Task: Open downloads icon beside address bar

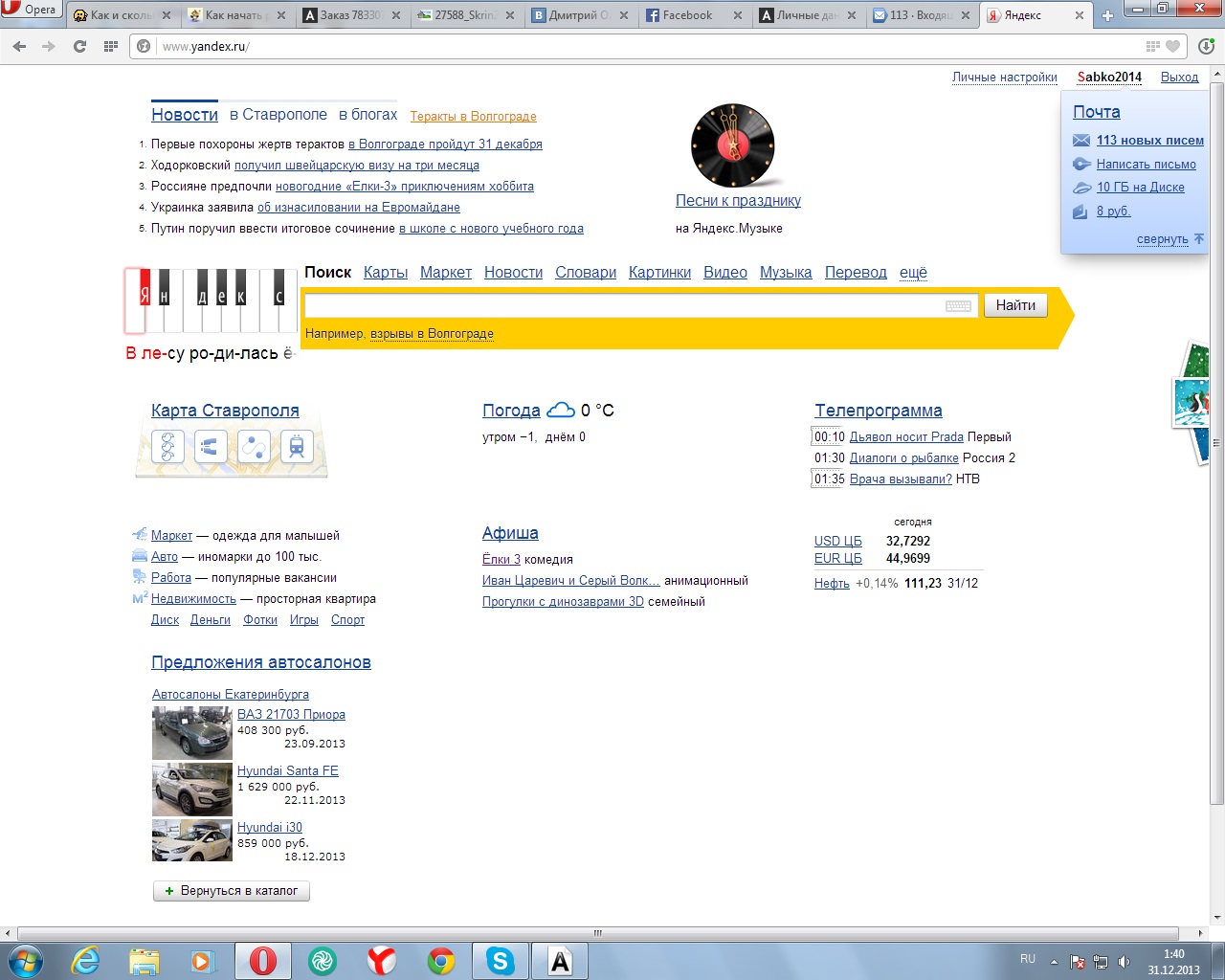Action: [x=1207, y=46]
